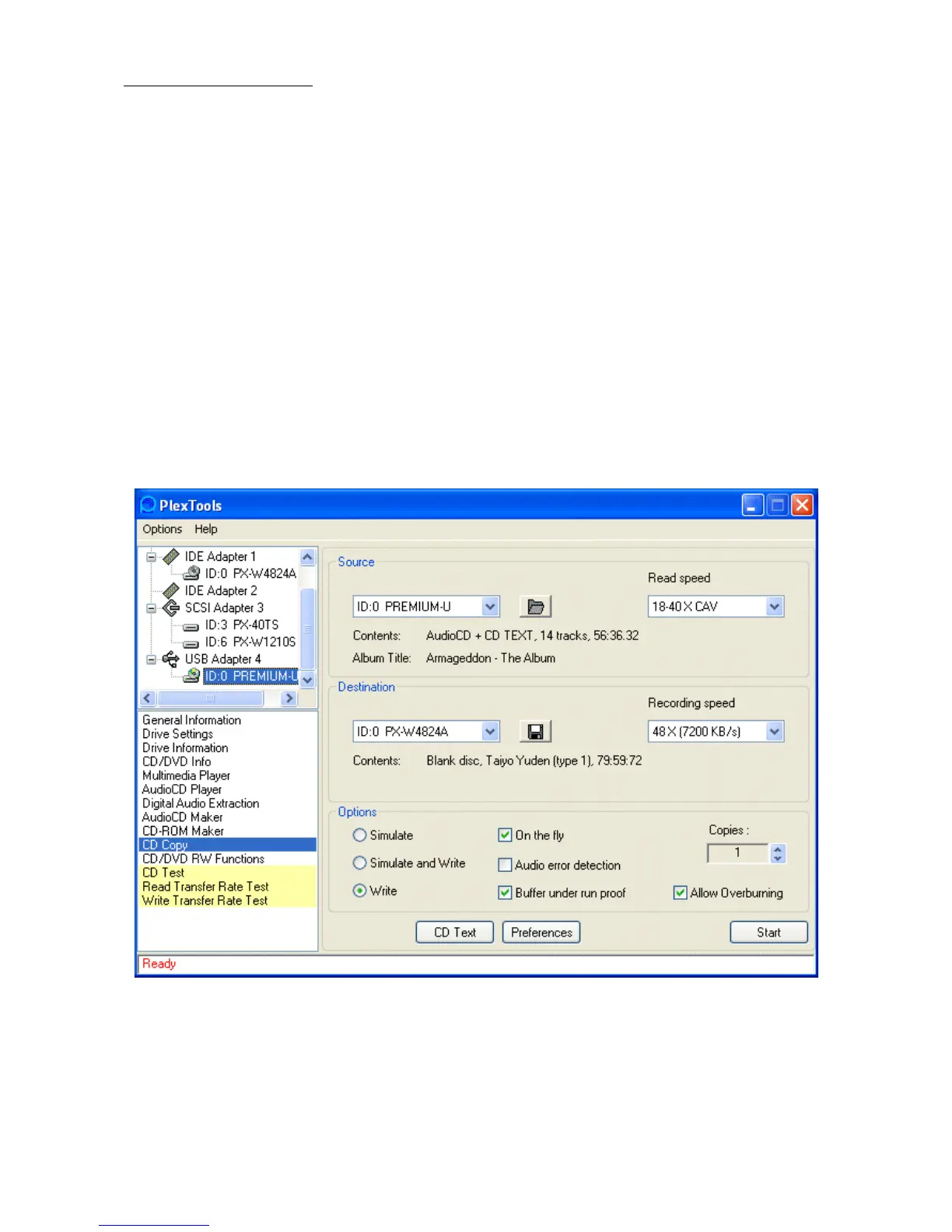Select Write Transfer Rate Test

[228, 901]
